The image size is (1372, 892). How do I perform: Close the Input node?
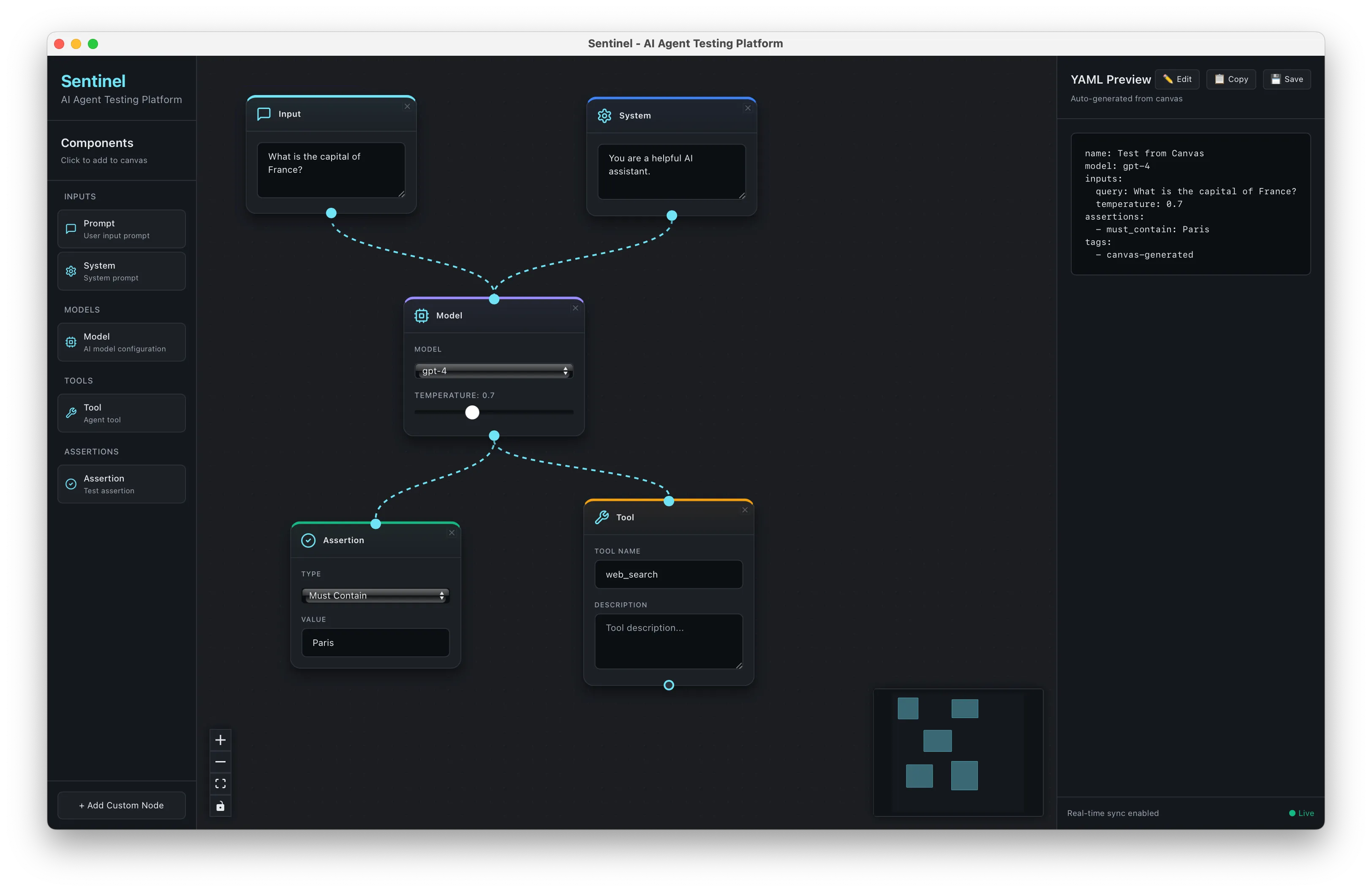407,106
